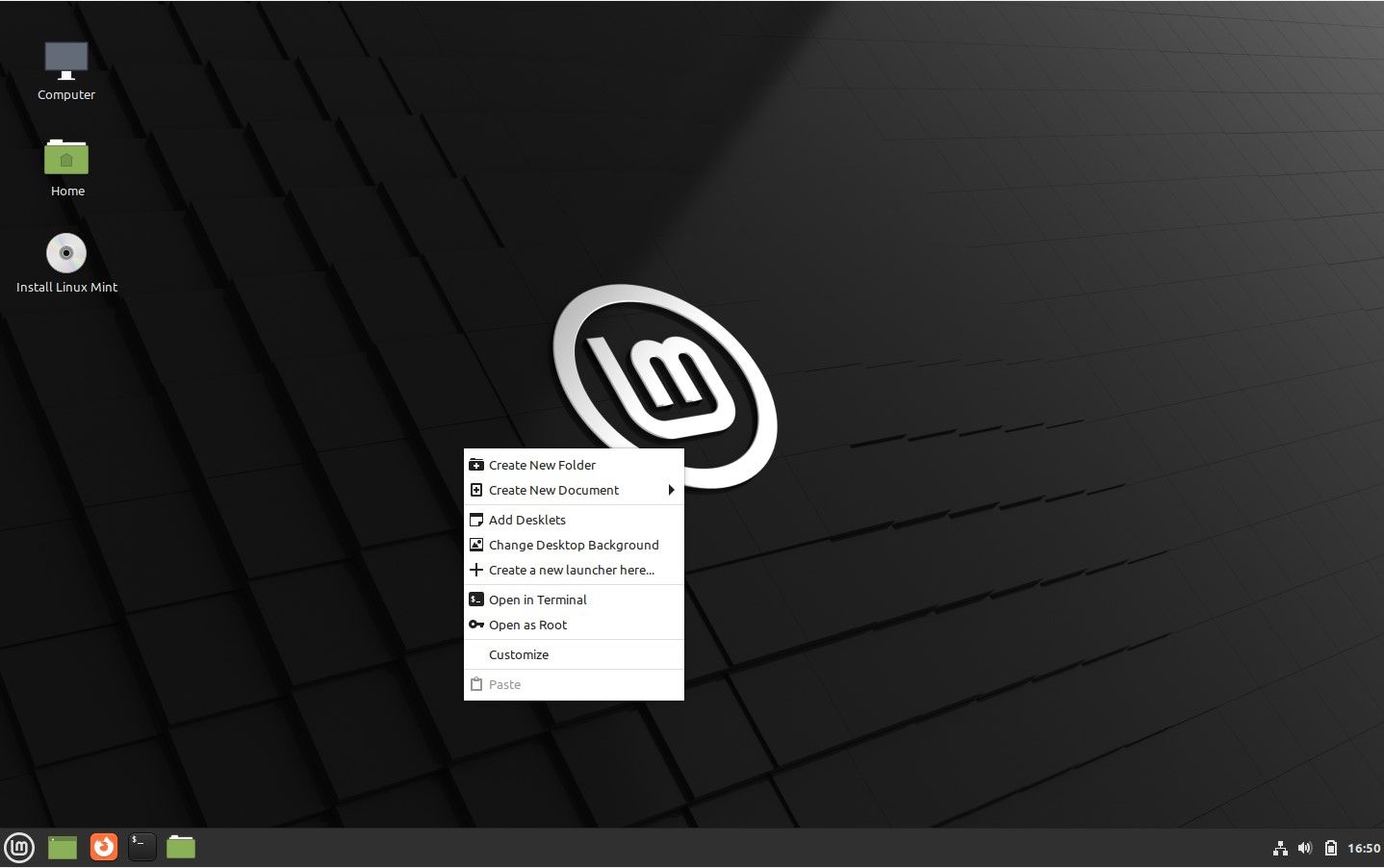The width and height of the screenshot is (1384, 868).
Task: Click the Change Desktop Background picture icon
Action: pos(476,545)
